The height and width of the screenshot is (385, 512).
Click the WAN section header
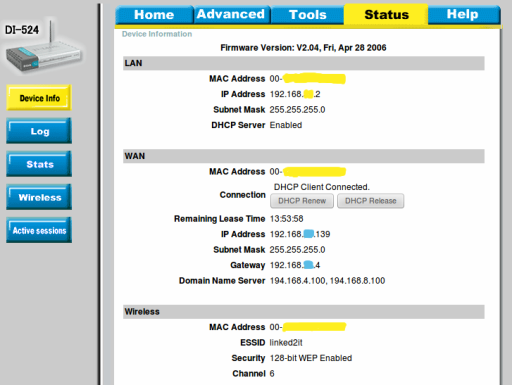click(x=304, y=156)
